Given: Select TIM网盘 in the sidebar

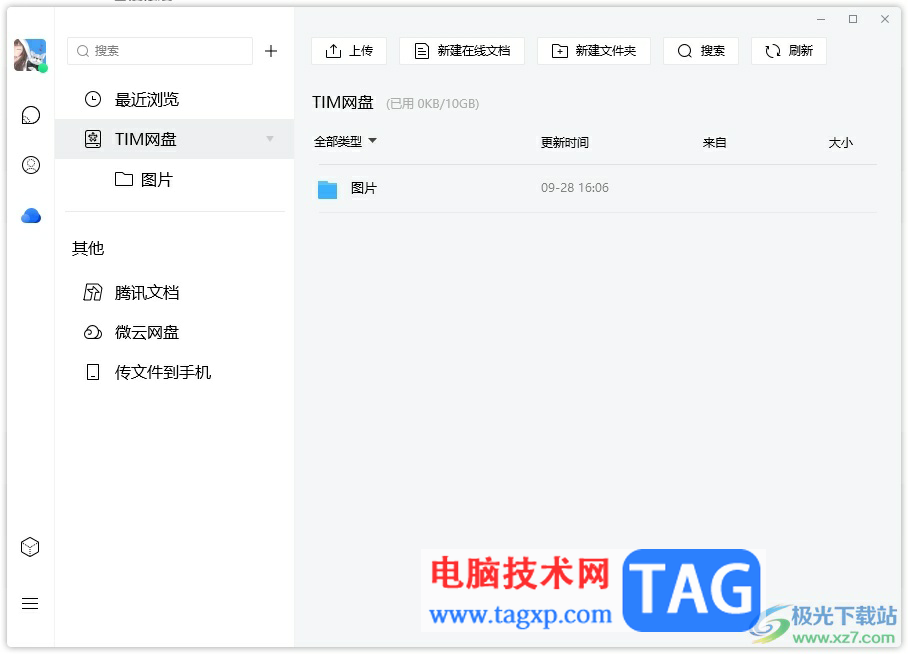Looking at the screenshot, I should (x=174, y=139).
